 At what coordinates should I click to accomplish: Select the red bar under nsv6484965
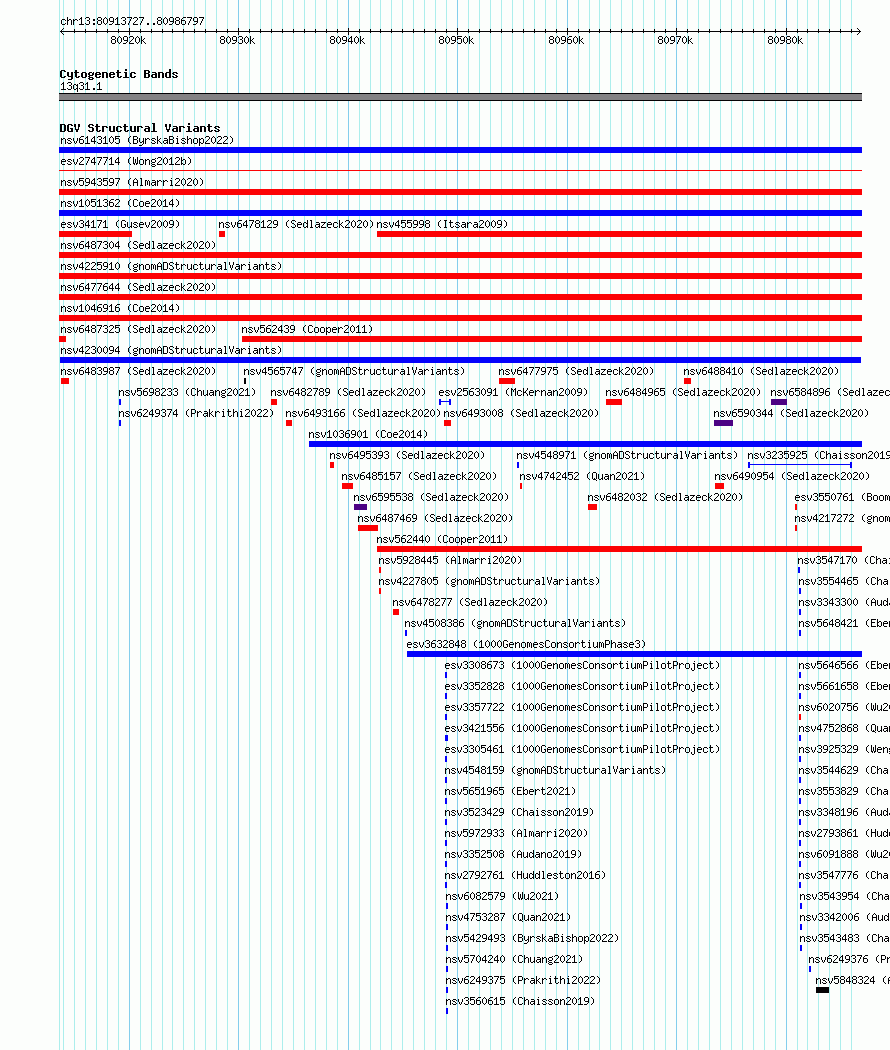tap(614, 402)
